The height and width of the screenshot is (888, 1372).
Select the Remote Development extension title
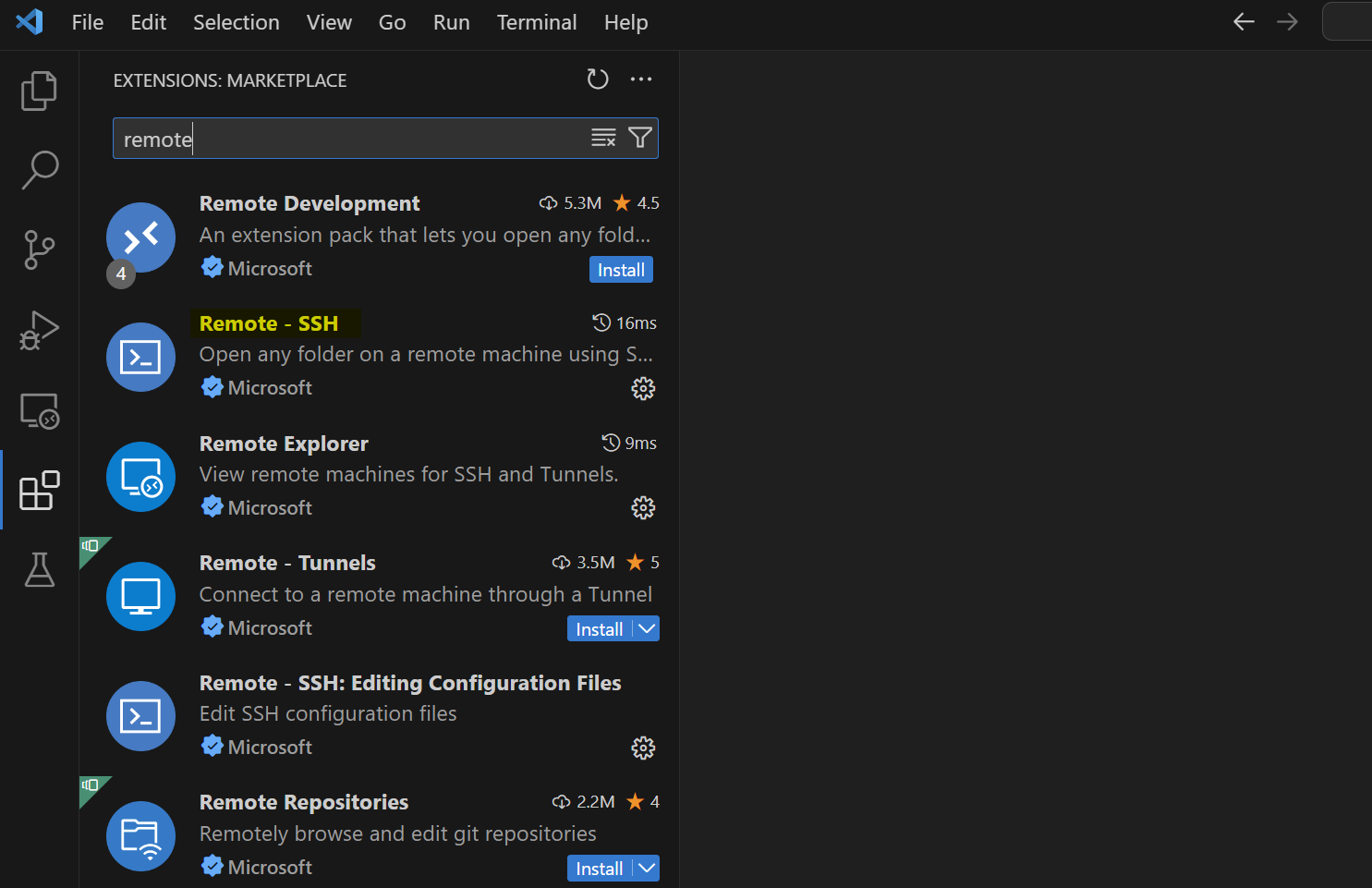tap(310, 203)
